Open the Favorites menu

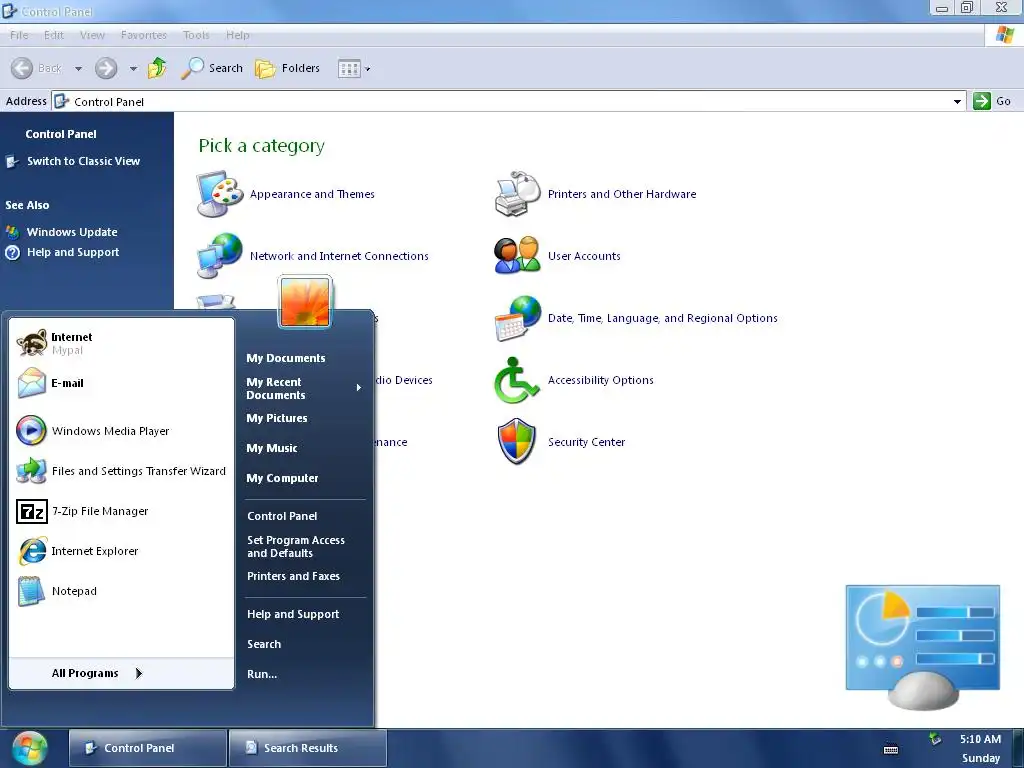click(144, 35)
